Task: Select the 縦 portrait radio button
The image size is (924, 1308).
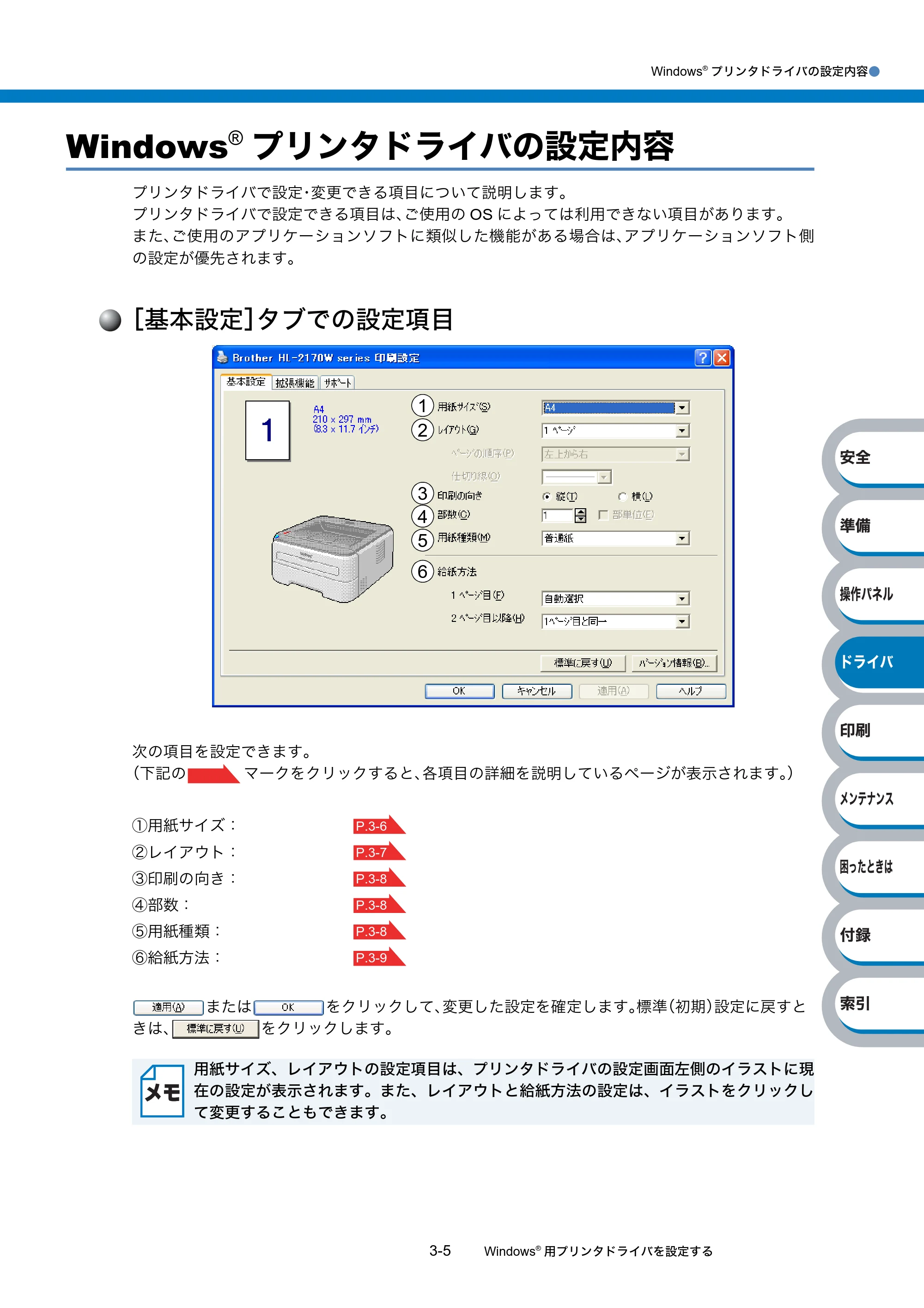Action: (547, 496)
